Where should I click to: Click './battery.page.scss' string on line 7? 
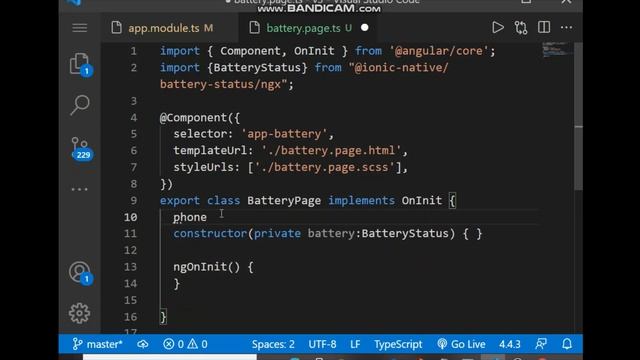325,167
